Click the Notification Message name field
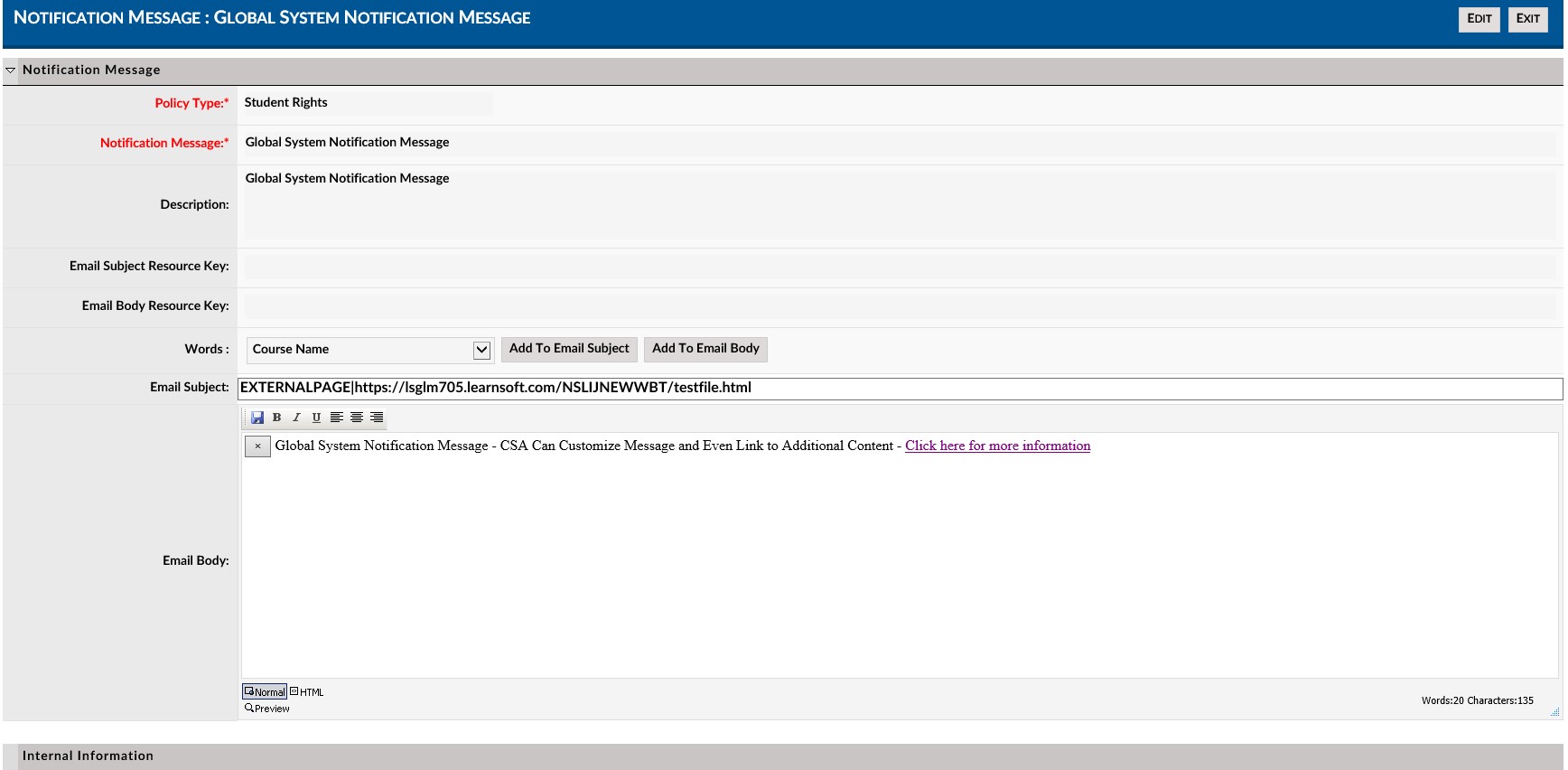Screen dimensions: 1568x770 900,143
